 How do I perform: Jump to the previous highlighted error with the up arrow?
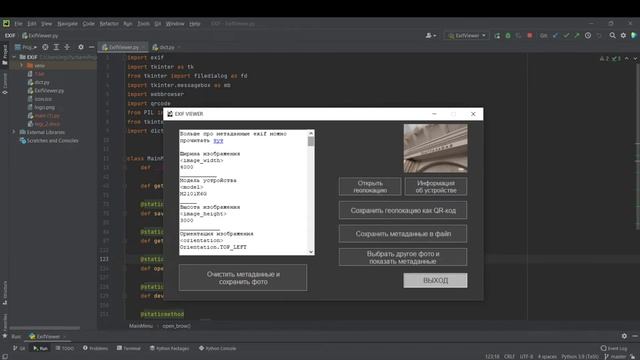(627, 59)
